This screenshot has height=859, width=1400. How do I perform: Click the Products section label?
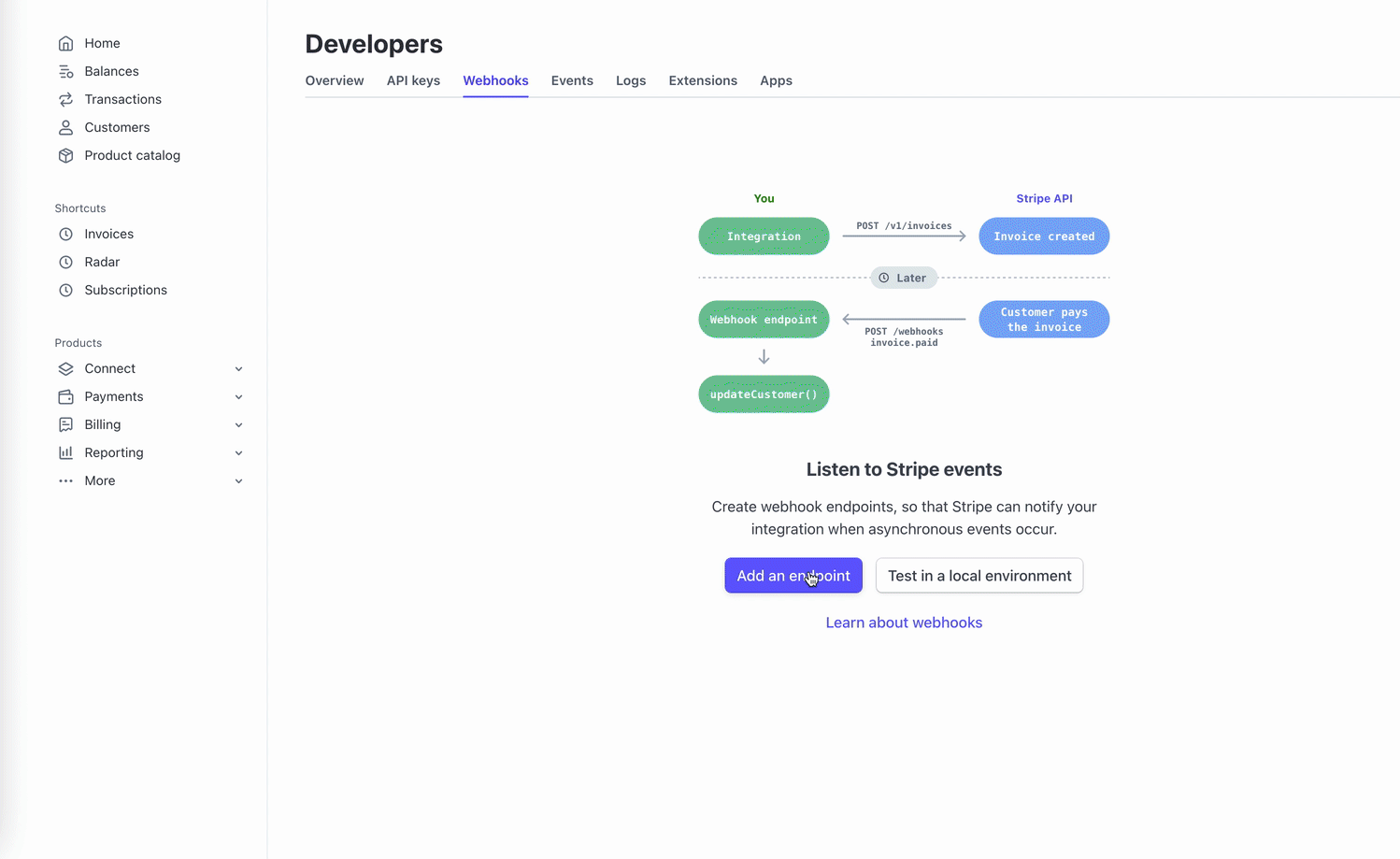click(x=78, y=343)
